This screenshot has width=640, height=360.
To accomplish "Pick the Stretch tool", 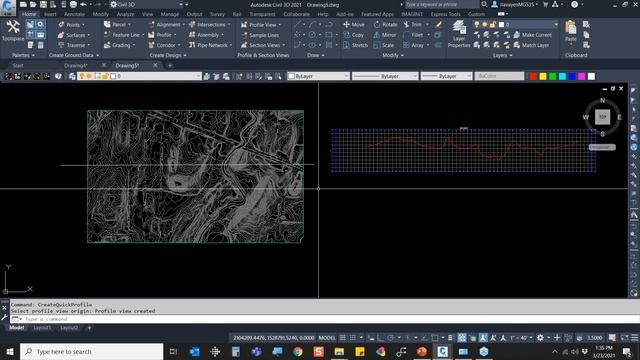I will click(x=355, y=45).
